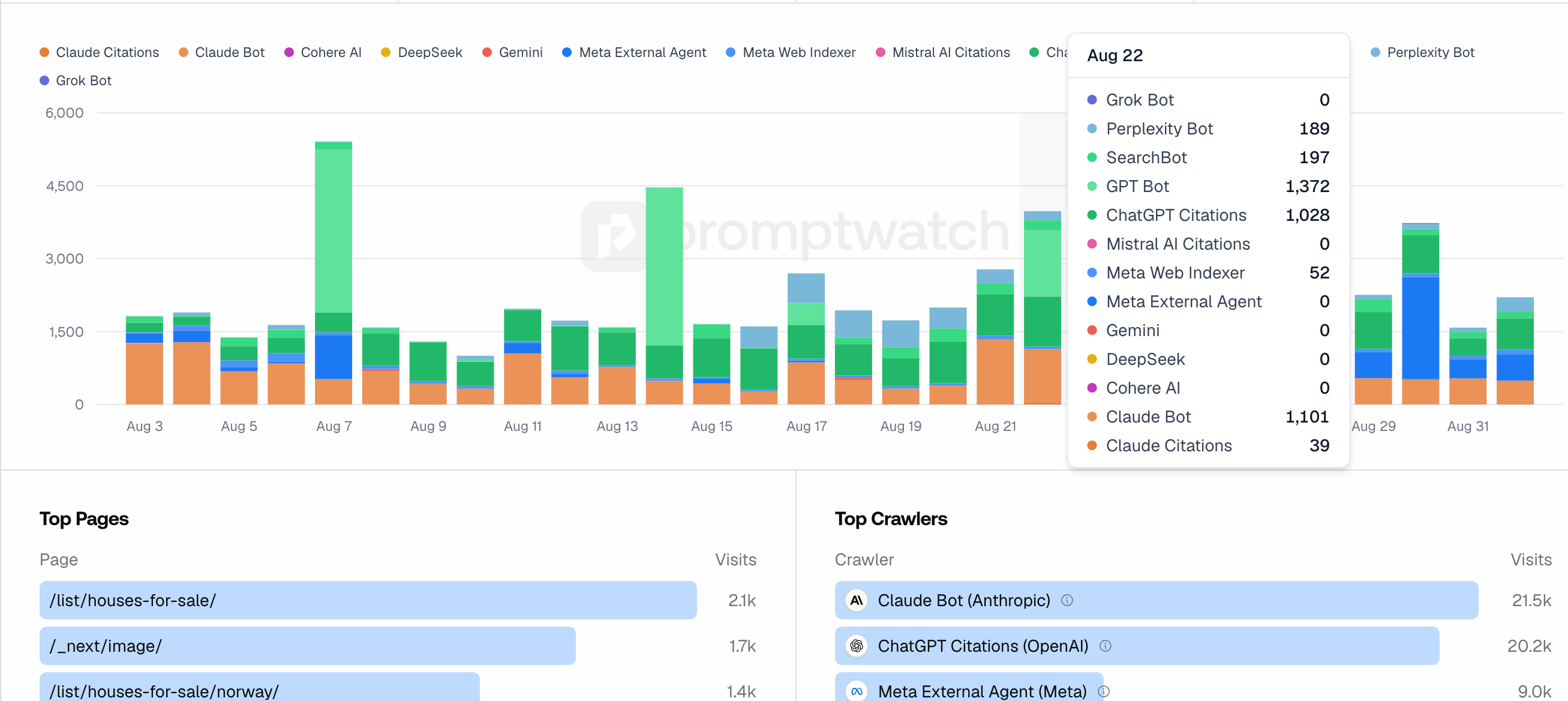Image resolution: width=1568 pixels, height=701 pixels.
Task: Click SearchBot's 197 value in tooltip
Action: [x=1314, y=157]
